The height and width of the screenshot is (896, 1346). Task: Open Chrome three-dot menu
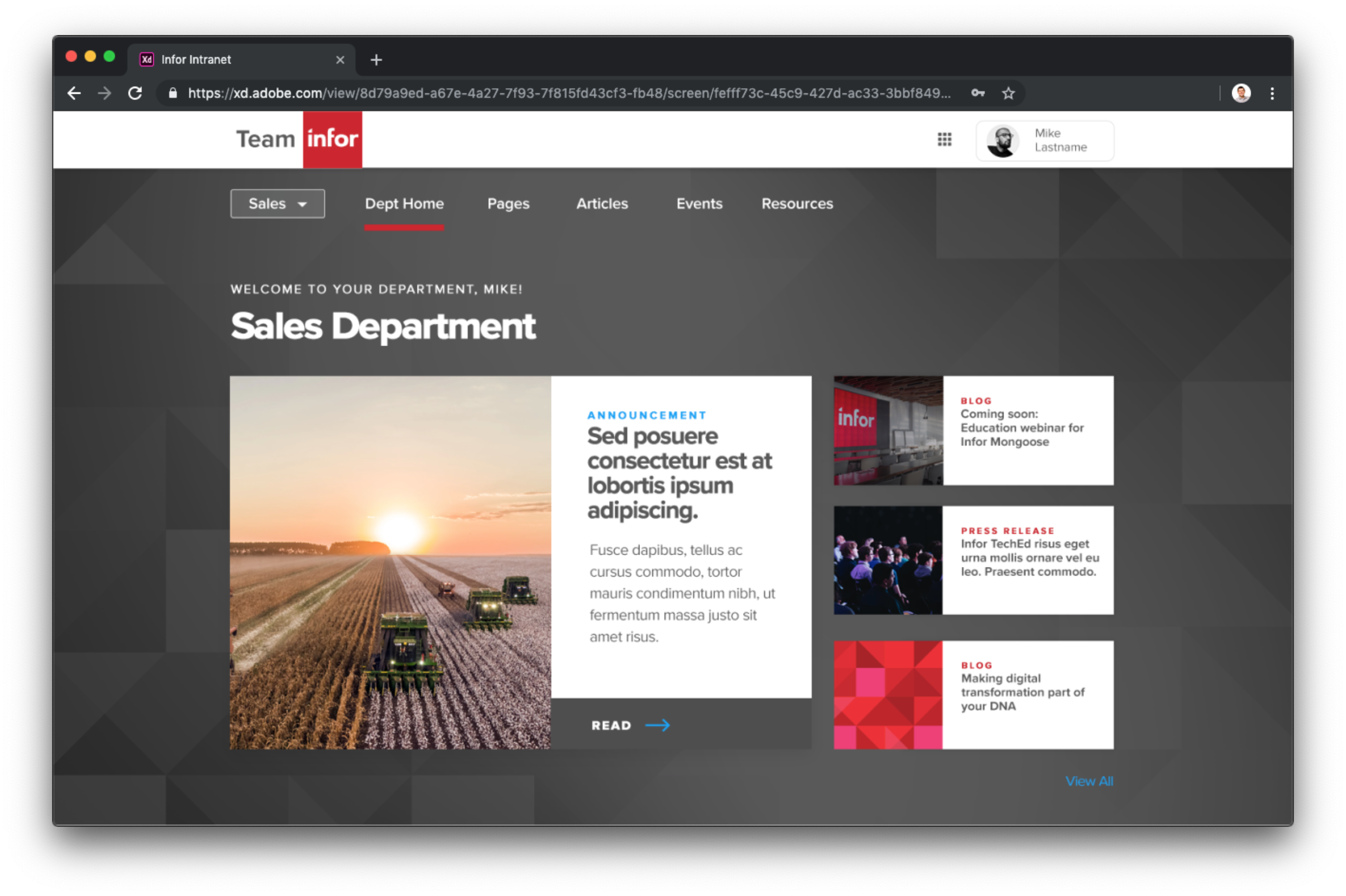point(1272,93)
